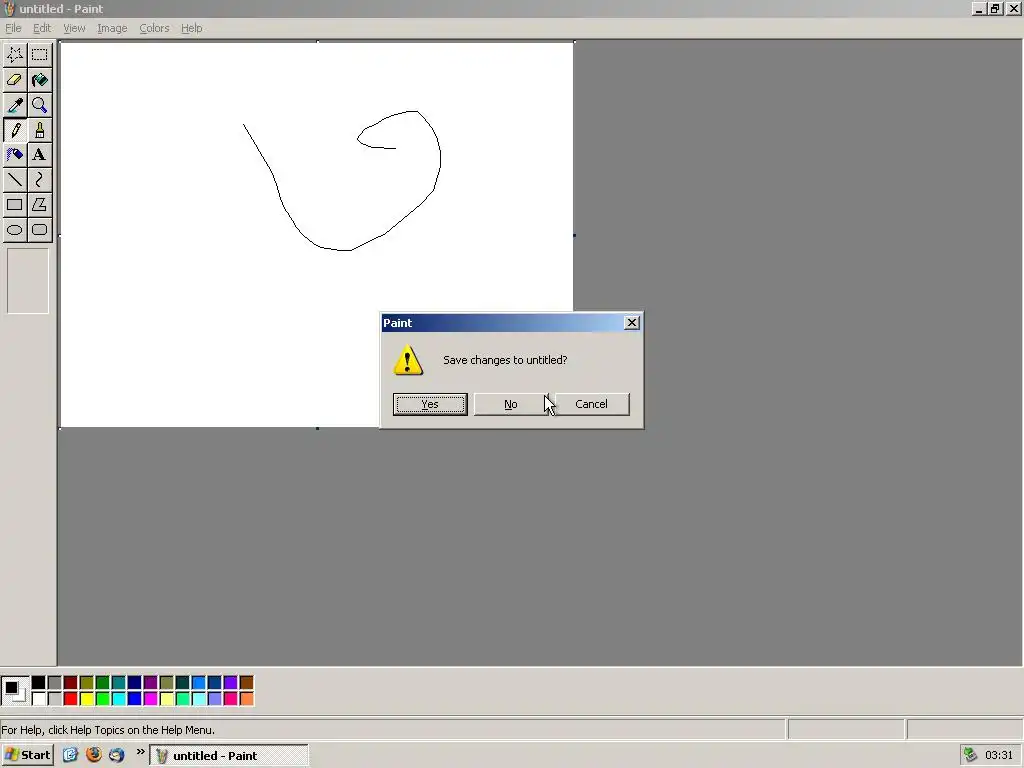Select the Text tool
Viewport: 1024px width, 768px height.
click(40, 155)
